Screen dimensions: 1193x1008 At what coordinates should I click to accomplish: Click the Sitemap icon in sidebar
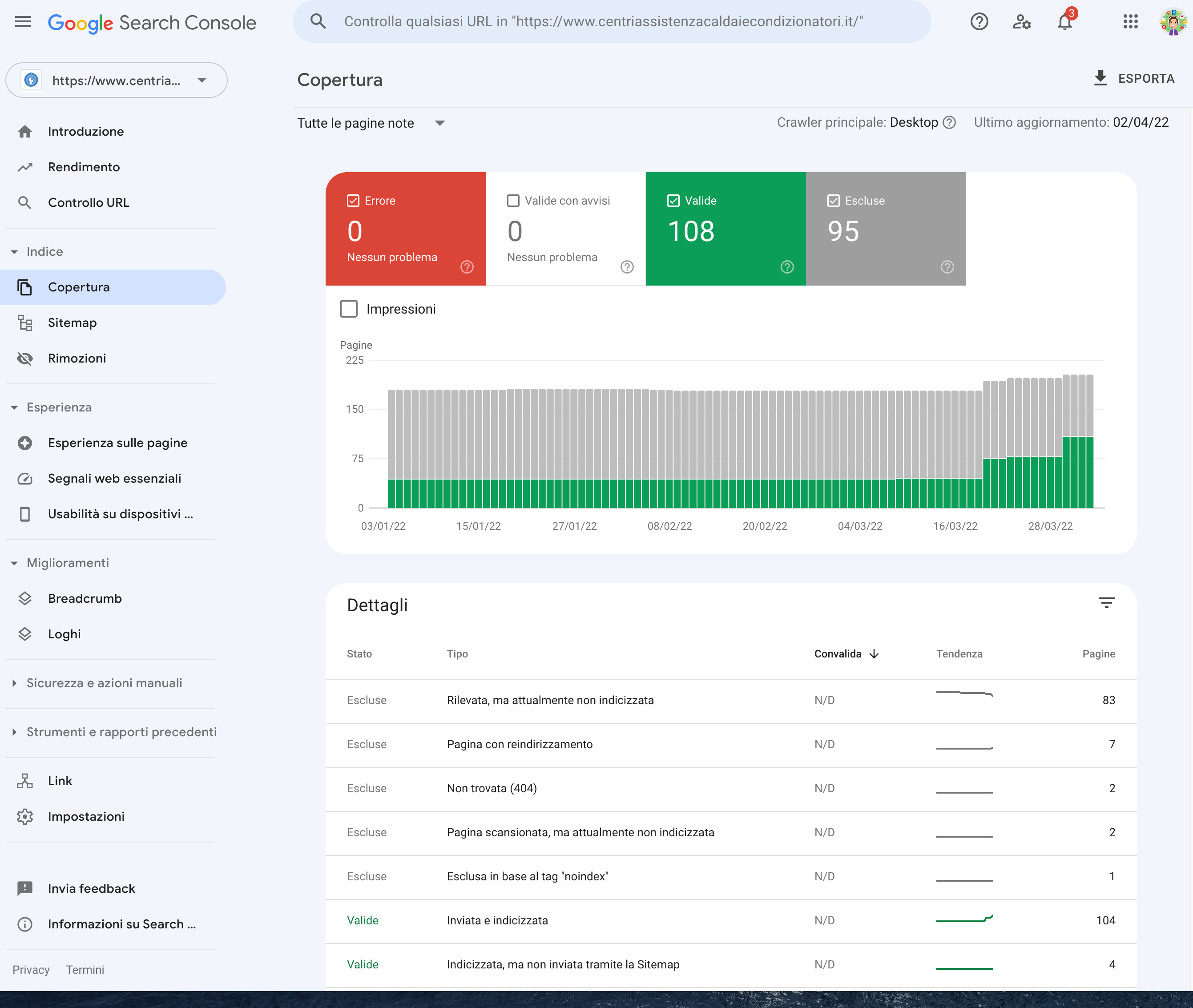pos(24,323)
